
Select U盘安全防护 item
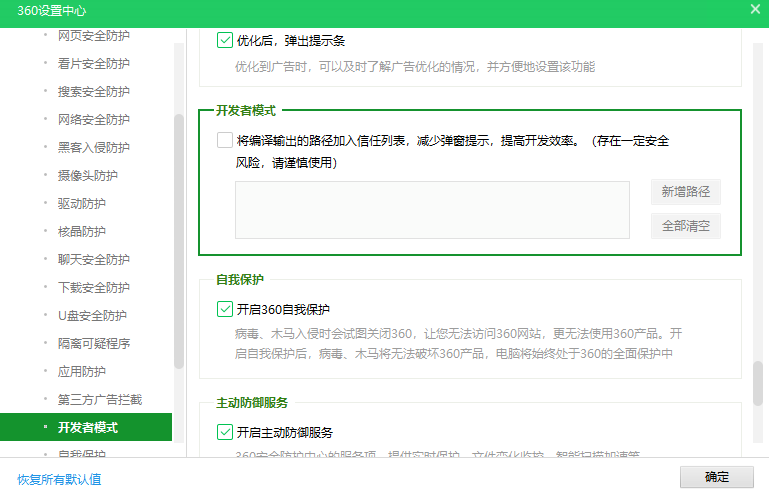click(92, 315)
